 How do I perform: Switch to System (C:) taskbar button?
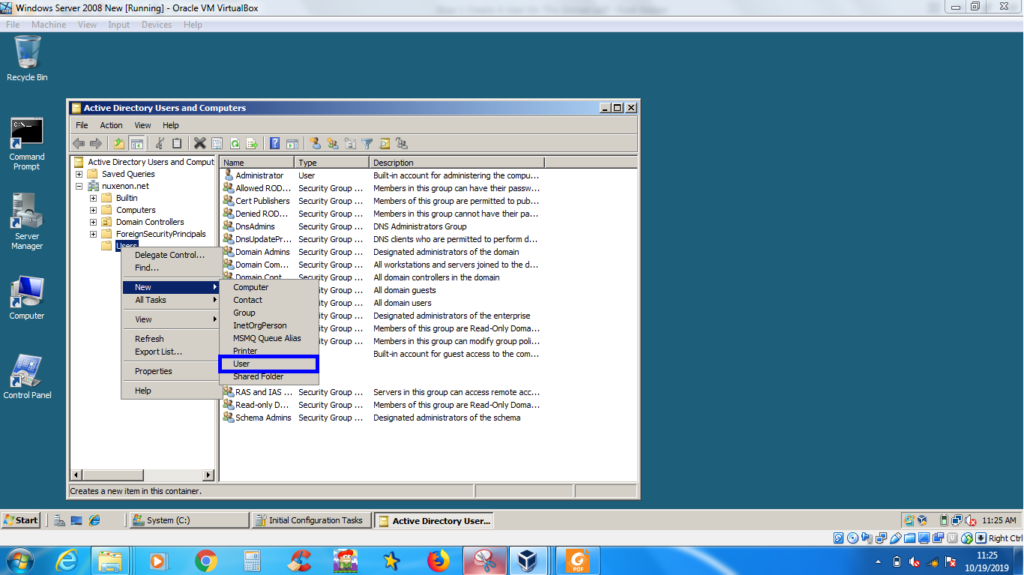click(189, 520)
